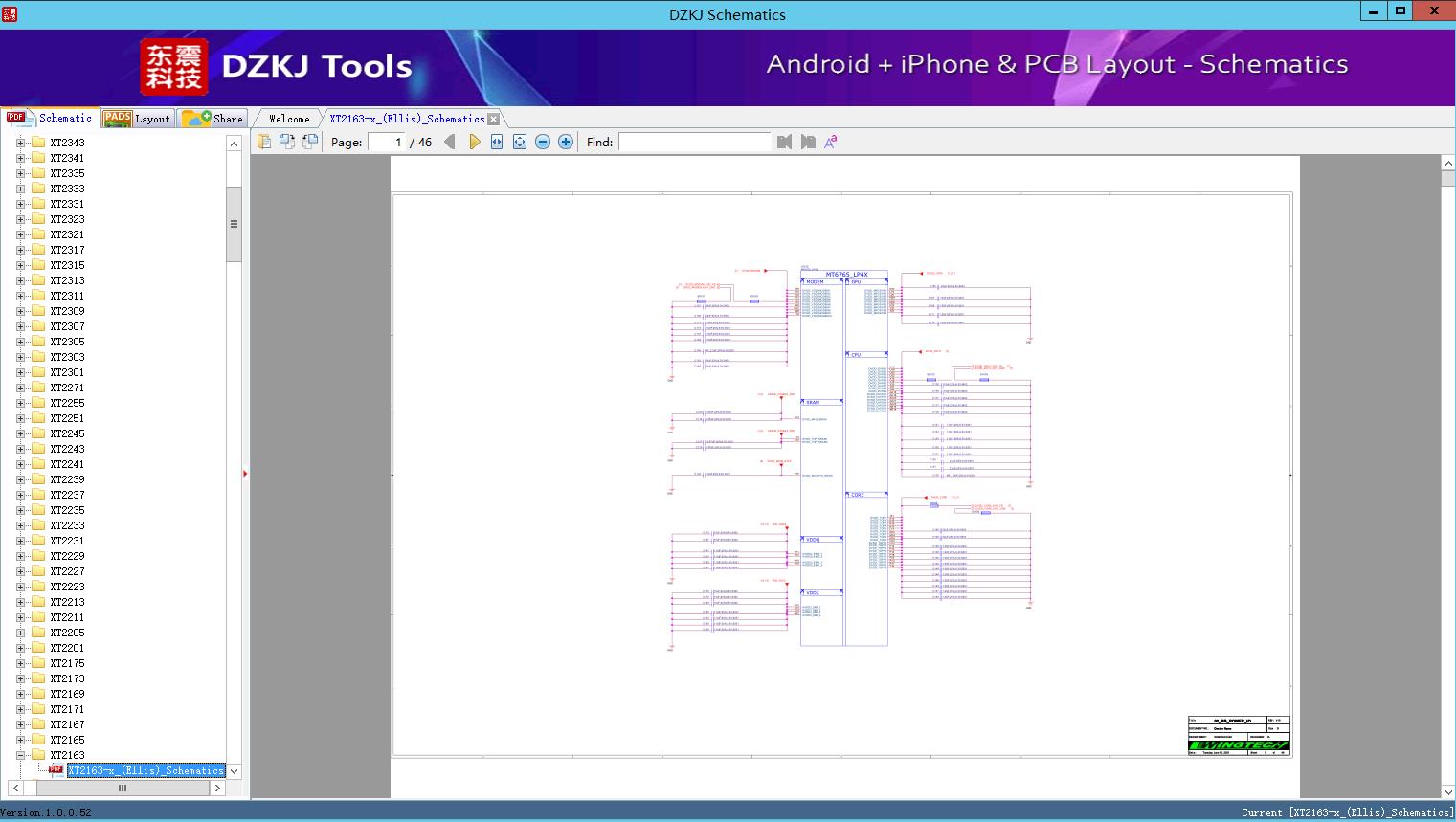The image size is (1456, 822).
Task: Collapse the XT2163 folder
Action: coord(21,755)
